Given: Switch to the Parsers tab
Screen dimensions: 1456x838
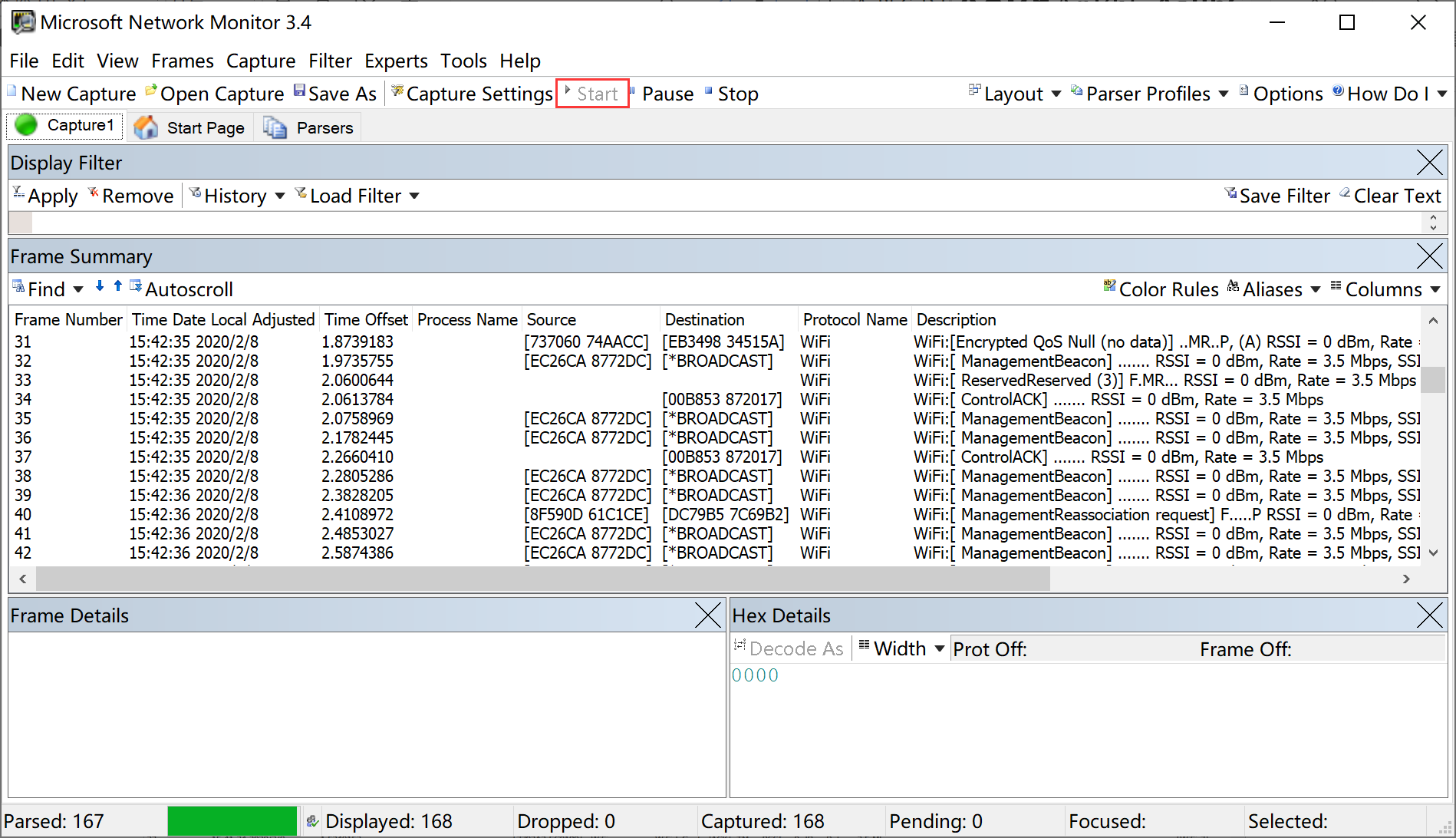Looking at the screenshot, I should 308,127.
